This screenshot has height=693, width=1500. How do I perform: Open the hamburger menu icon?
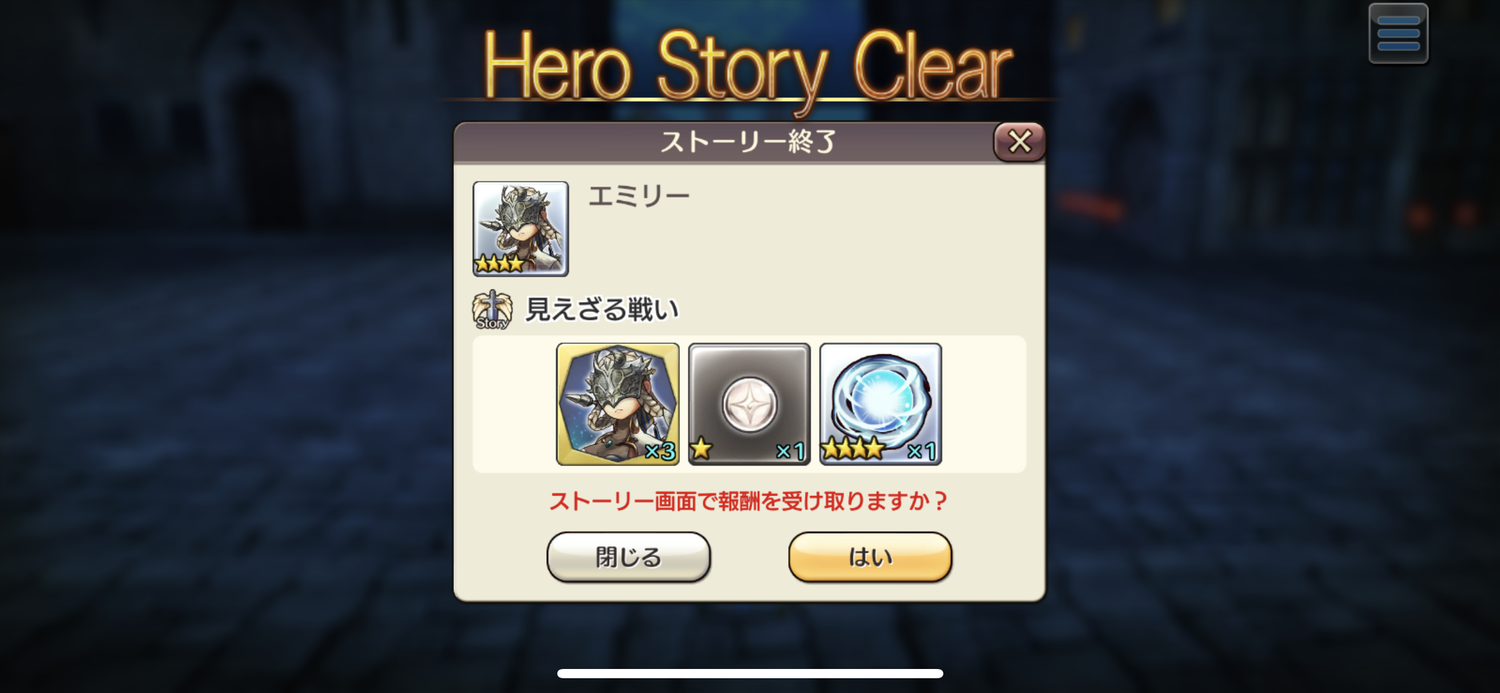[1398, 33]
